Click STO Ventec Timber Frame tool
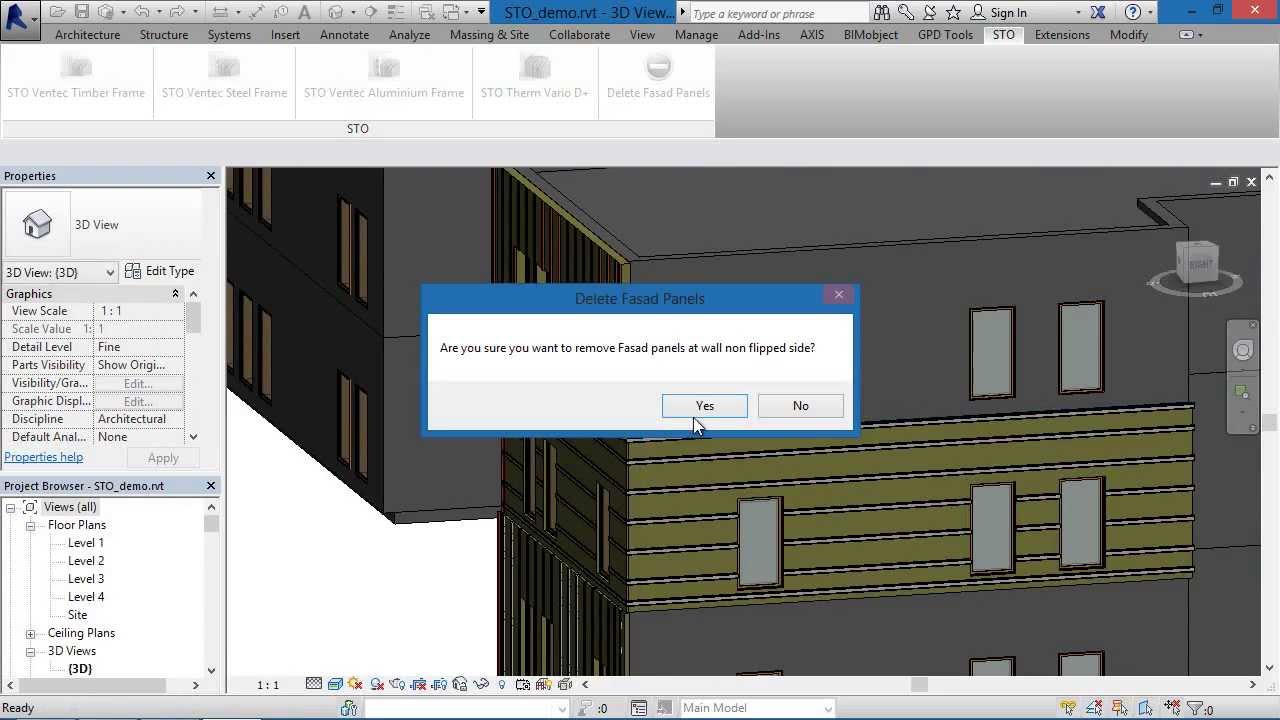This screenshot has height=720, width=1280. [76, 78]
